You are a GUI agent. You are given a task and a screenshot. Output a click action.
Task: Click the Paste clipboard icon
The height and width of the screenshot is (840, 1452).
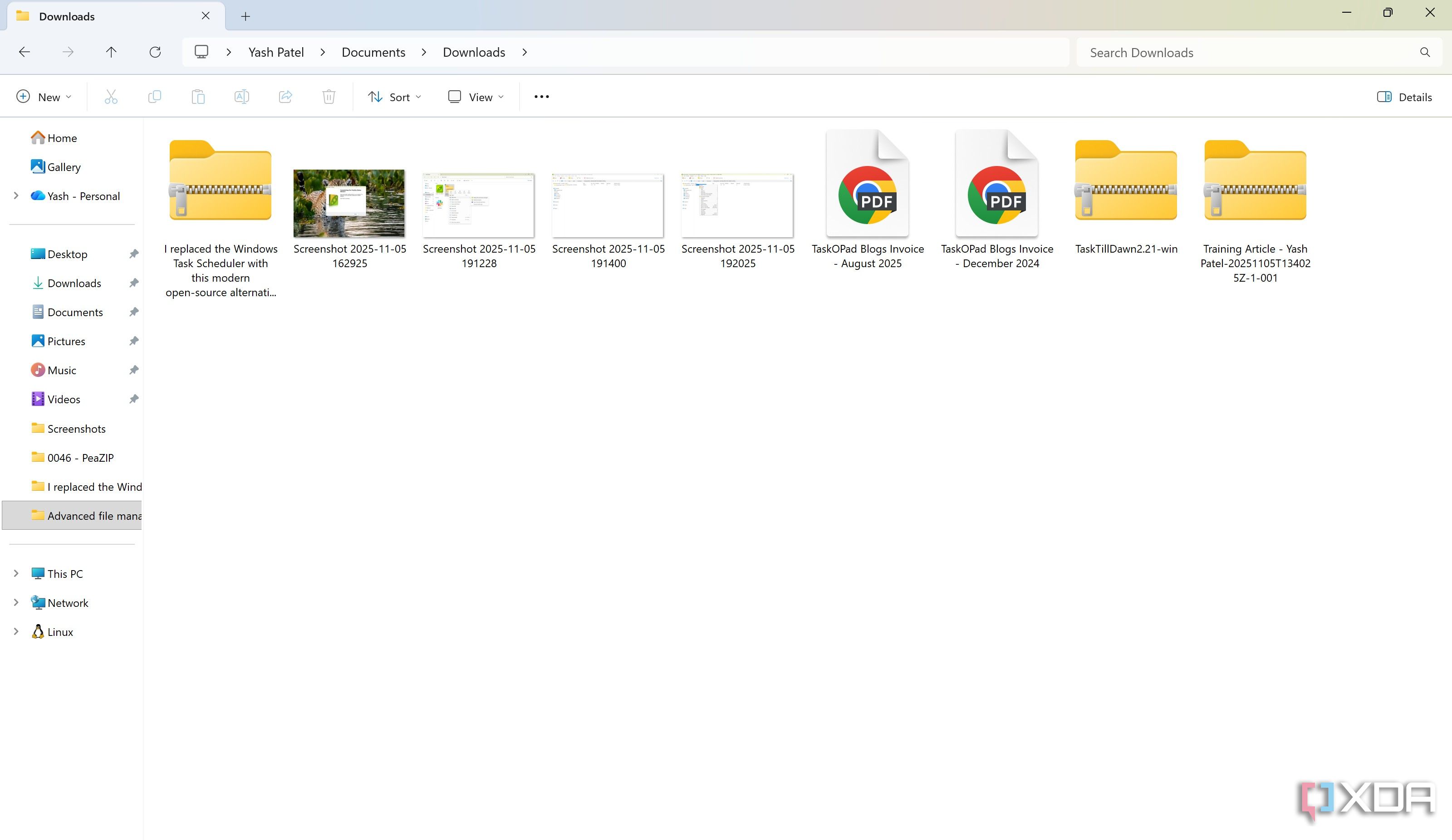point(198,97)
